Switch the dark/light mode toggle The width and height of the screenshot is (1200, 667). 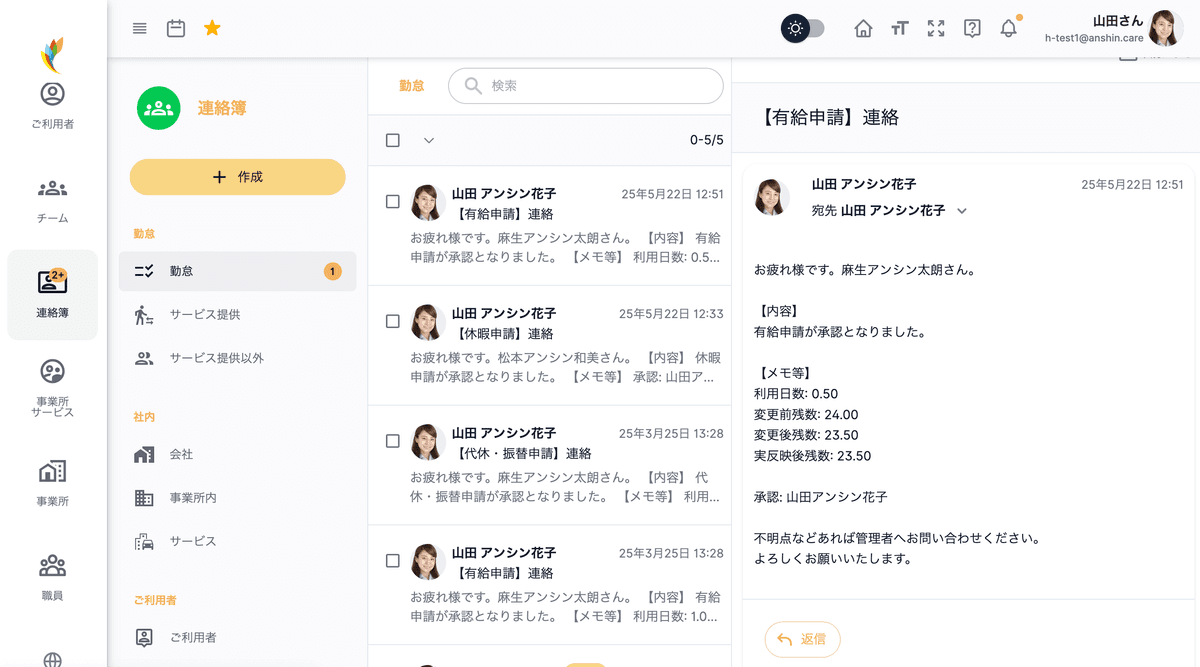[x=803, y=28]
